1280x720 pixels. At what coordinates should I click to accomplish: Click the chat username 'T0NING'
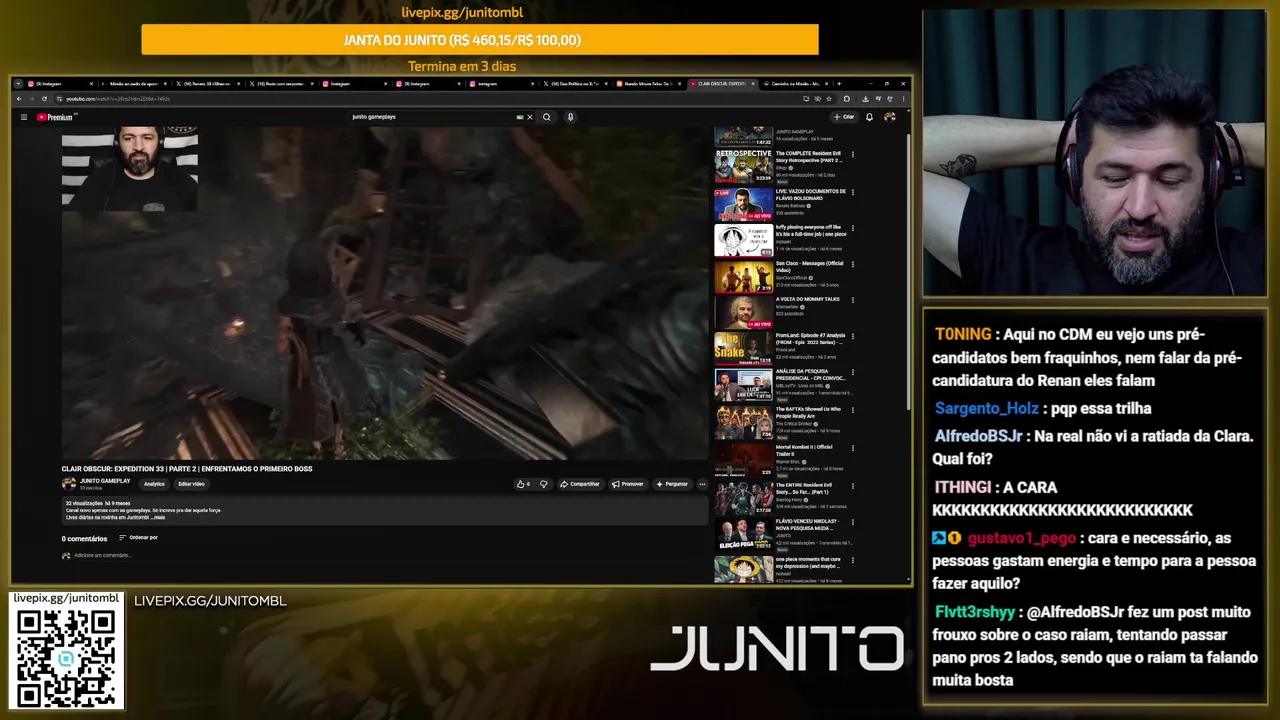[963, 334]
